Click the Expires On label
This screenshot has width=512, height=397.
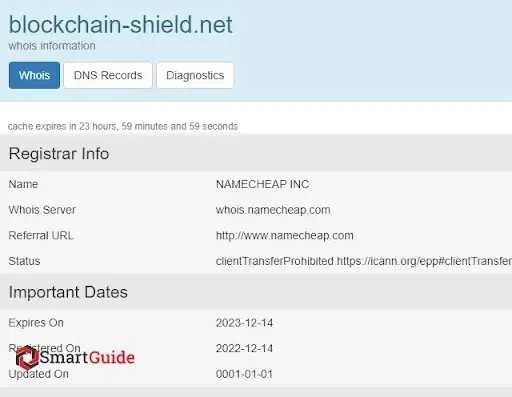tap(36, 323)
